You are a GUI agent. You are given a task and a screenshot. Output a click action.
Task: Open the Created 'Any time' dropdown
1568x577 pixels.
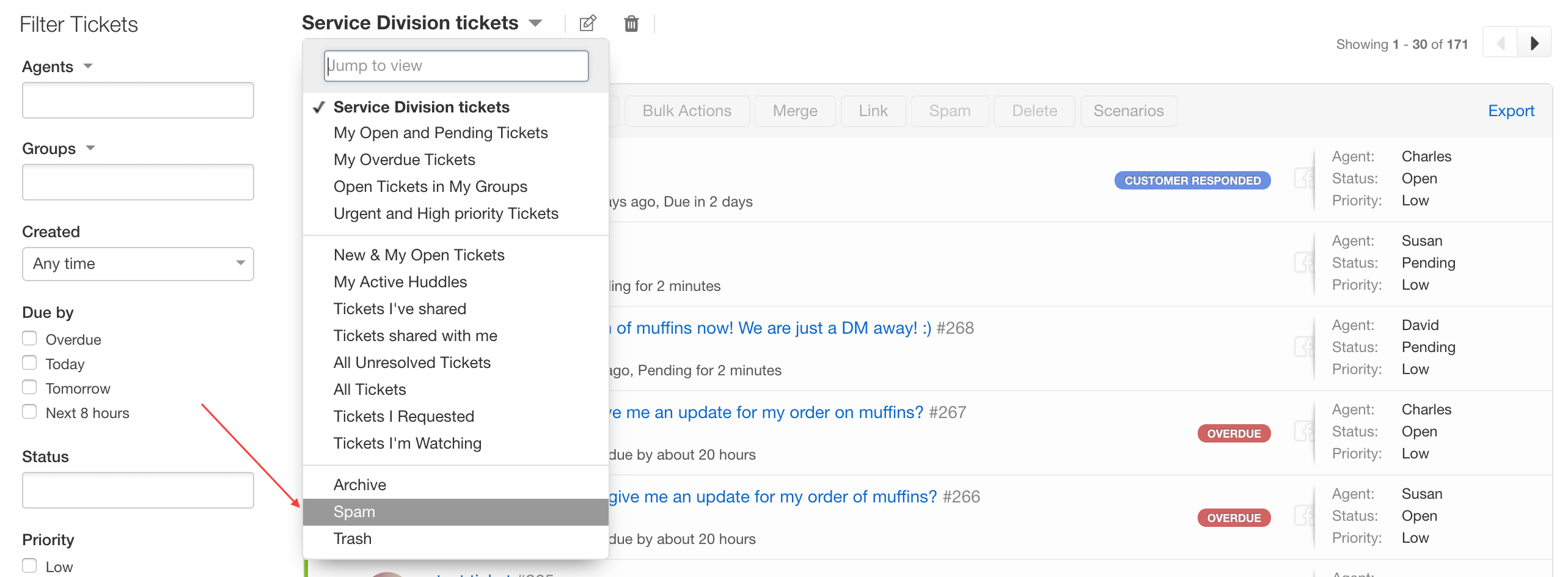point(137,263)
